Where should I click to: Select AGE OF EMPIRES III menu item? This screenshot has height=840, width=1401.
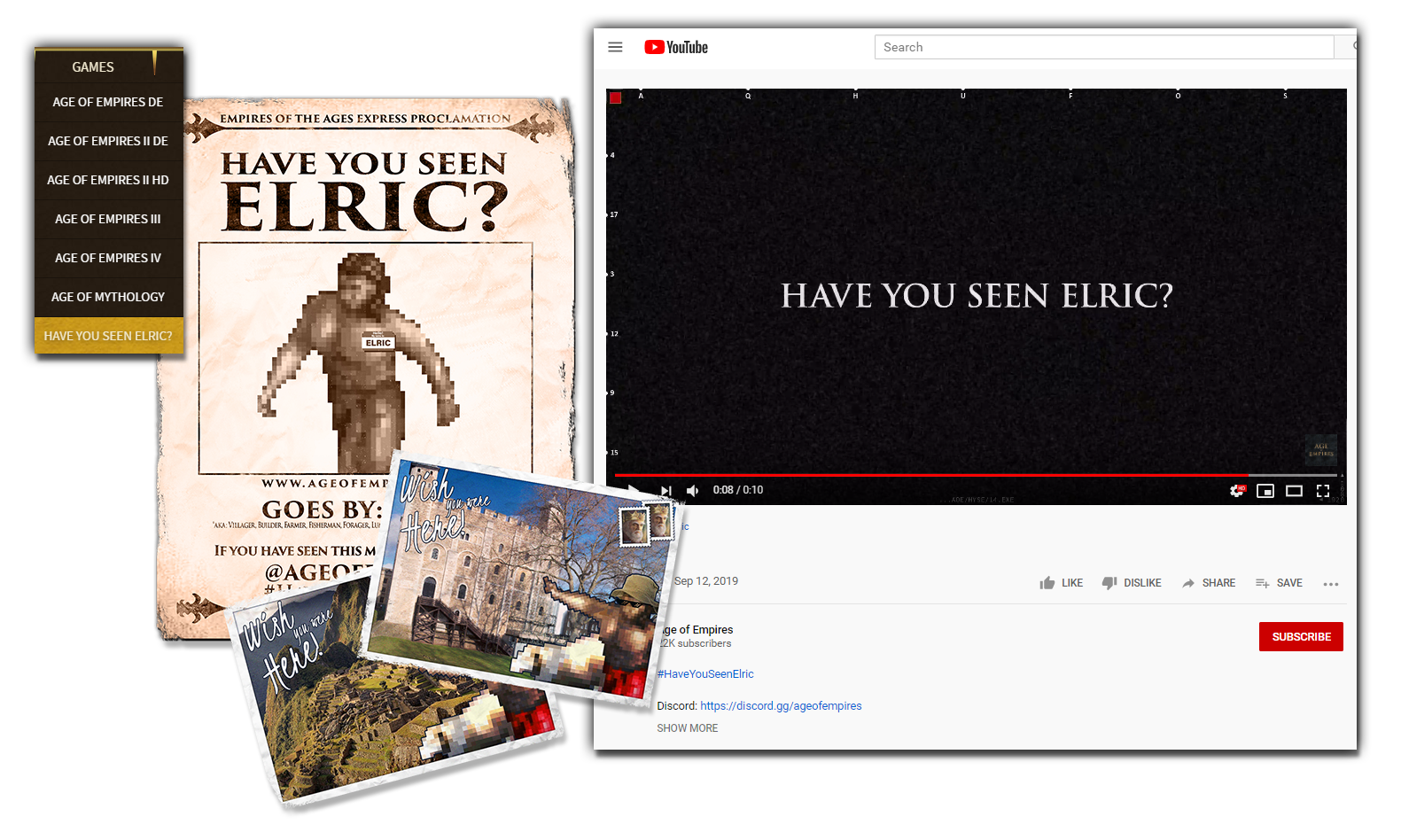pyautogui.click(x=108, y=219)
